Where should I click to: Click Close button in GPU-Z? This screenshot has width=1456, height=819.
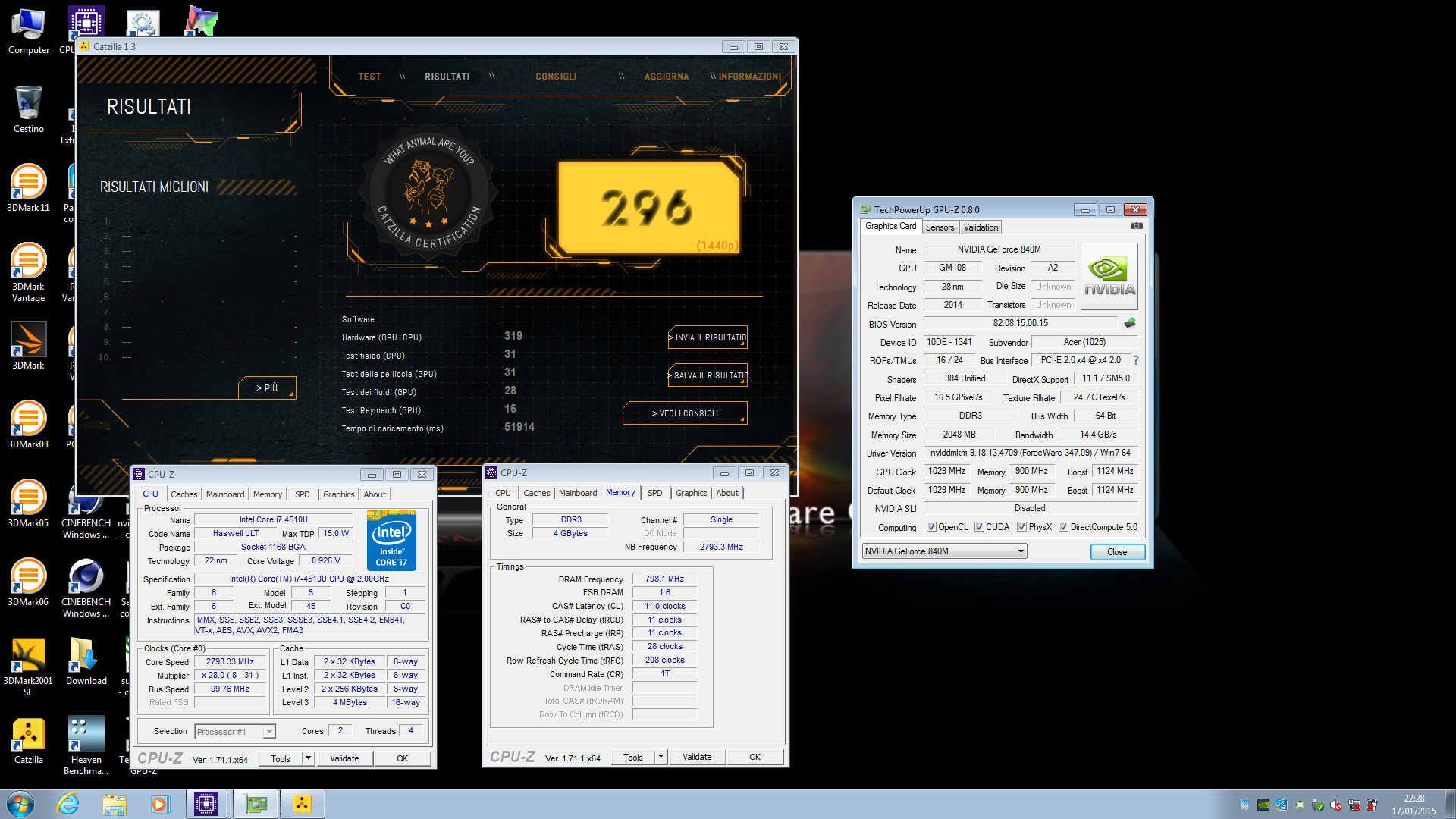click(1117, 552)
